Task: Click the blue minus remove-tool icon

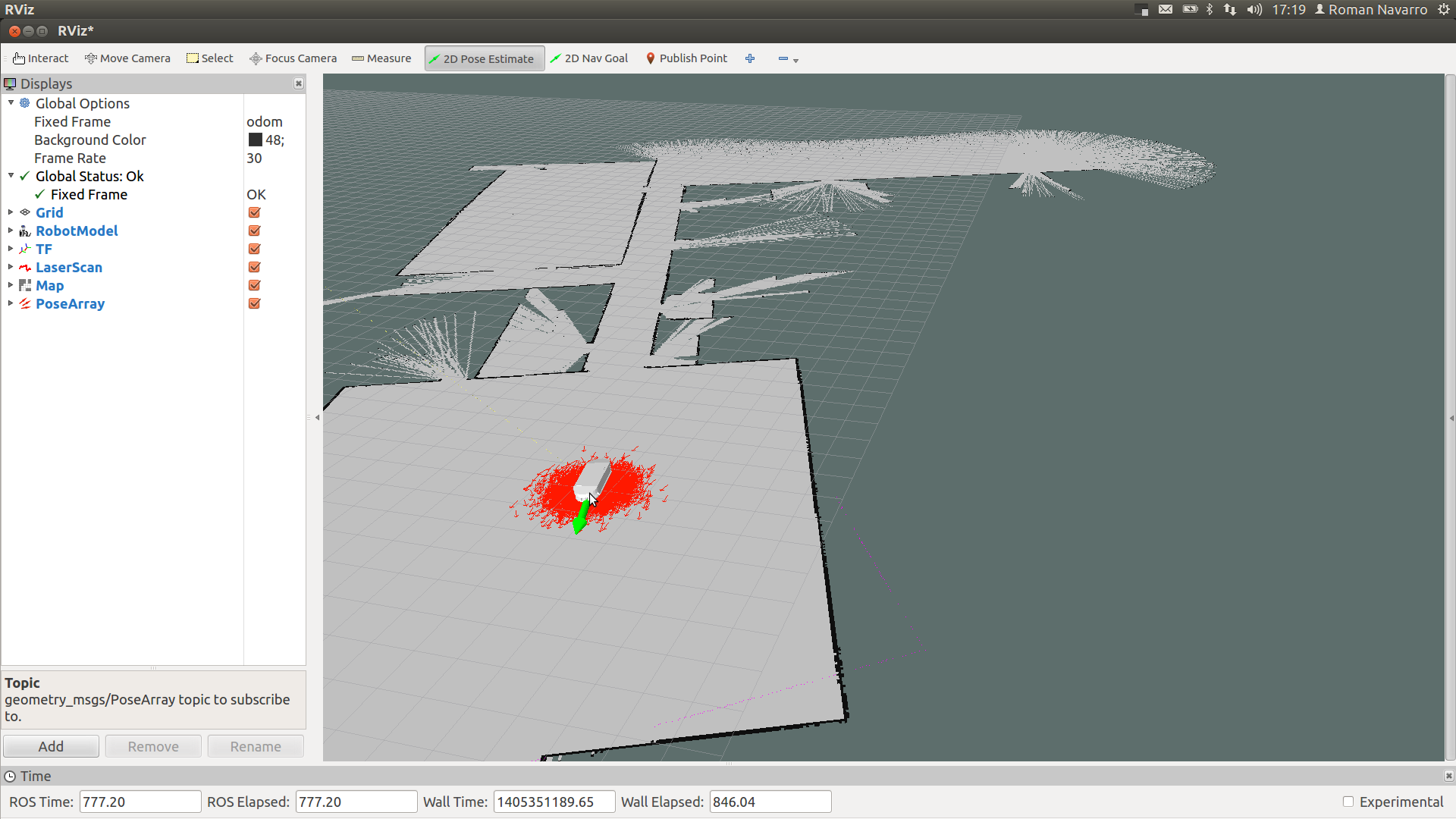Action: point(783,58)
